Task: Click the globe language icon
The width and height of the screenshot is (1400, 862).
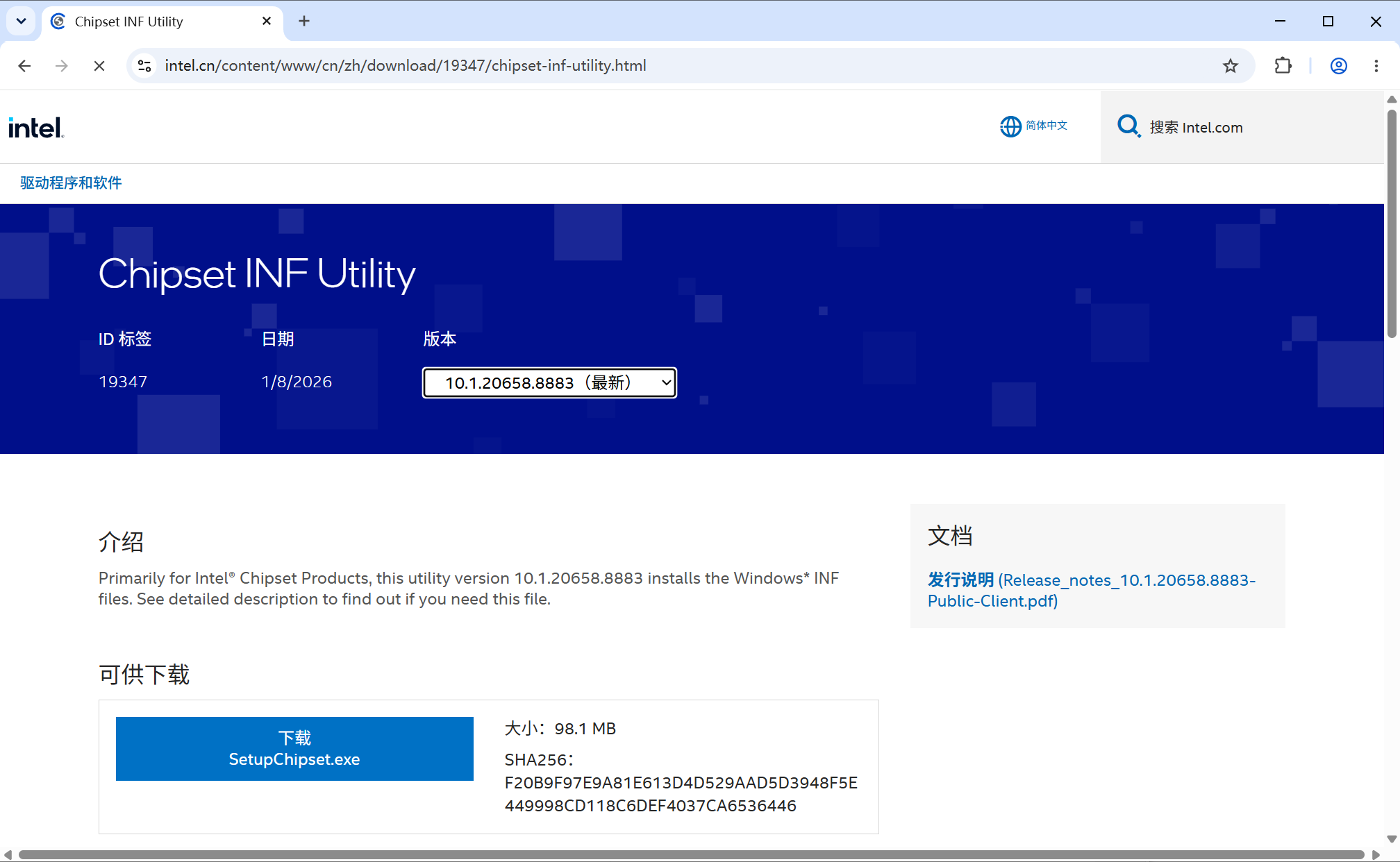Action: [x=1010, y=126]
